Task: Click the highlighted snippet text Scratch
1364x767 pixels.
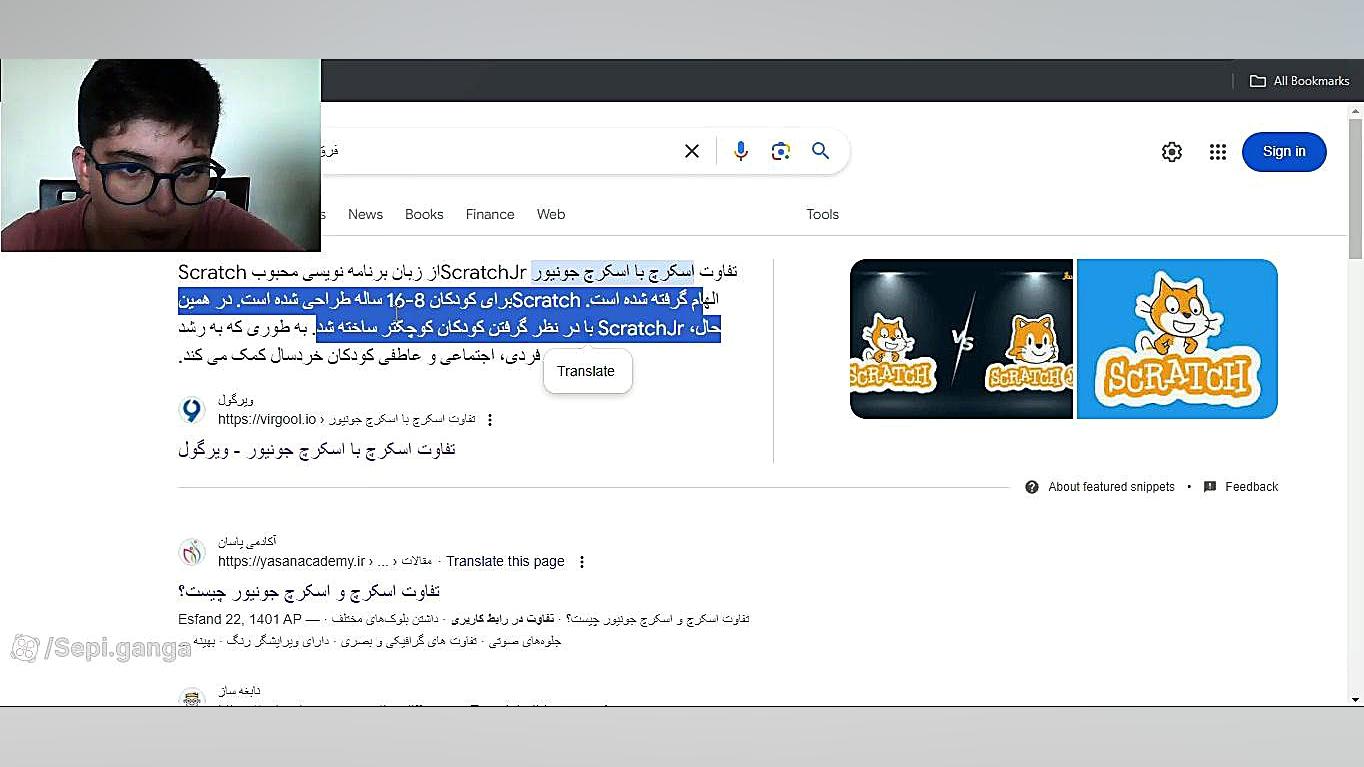Action: click(546, 300)
